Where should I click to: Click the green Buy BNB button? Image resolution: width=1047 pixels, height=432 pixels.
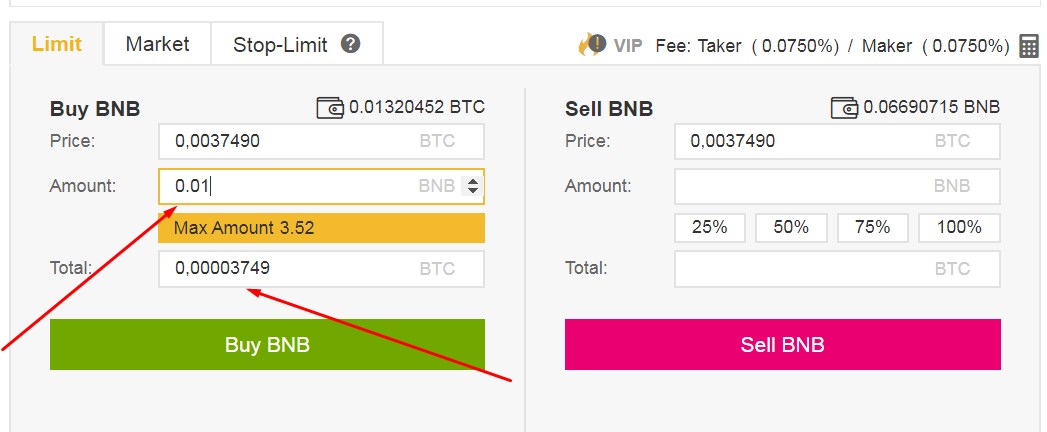pos(267,345)
